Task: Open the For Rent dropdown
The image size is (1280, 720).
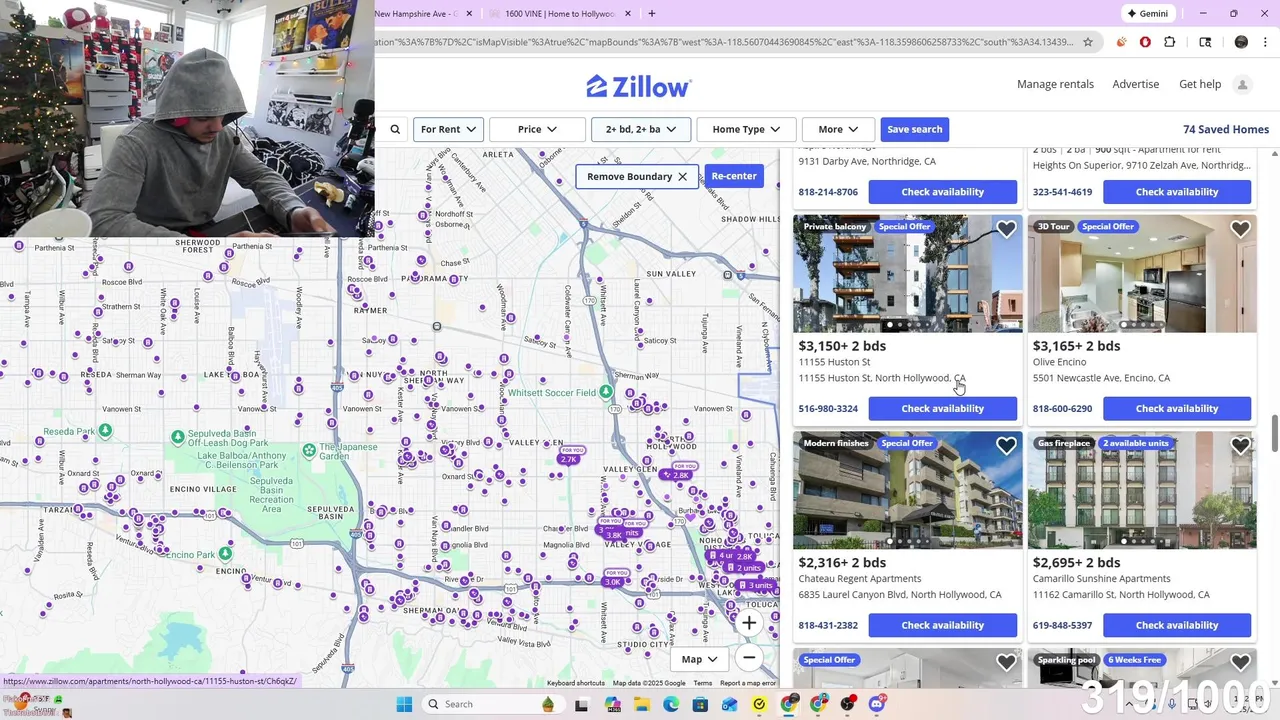Action: [448, 129]
